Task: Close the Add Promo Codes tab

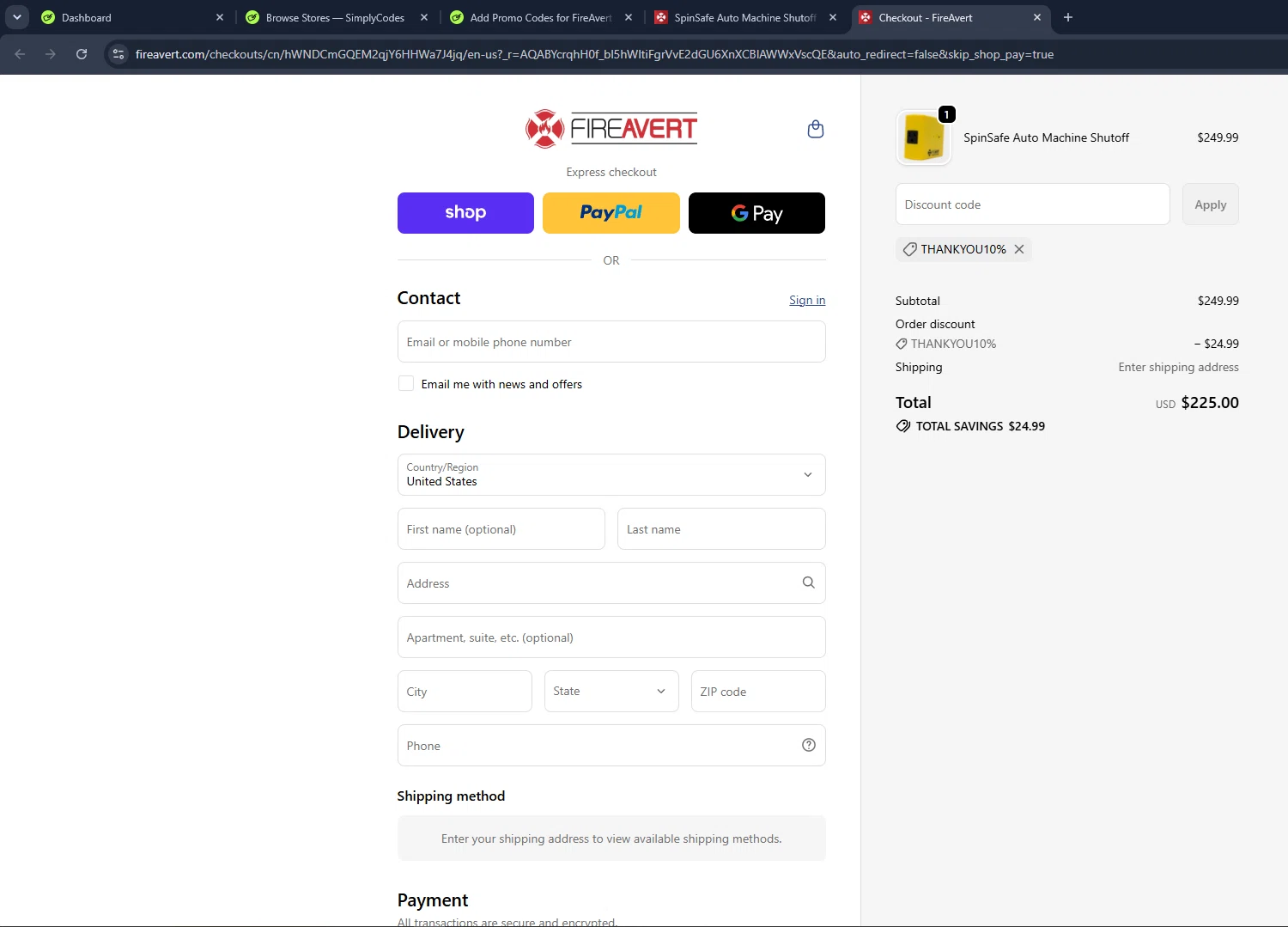Action: point(629,17)
